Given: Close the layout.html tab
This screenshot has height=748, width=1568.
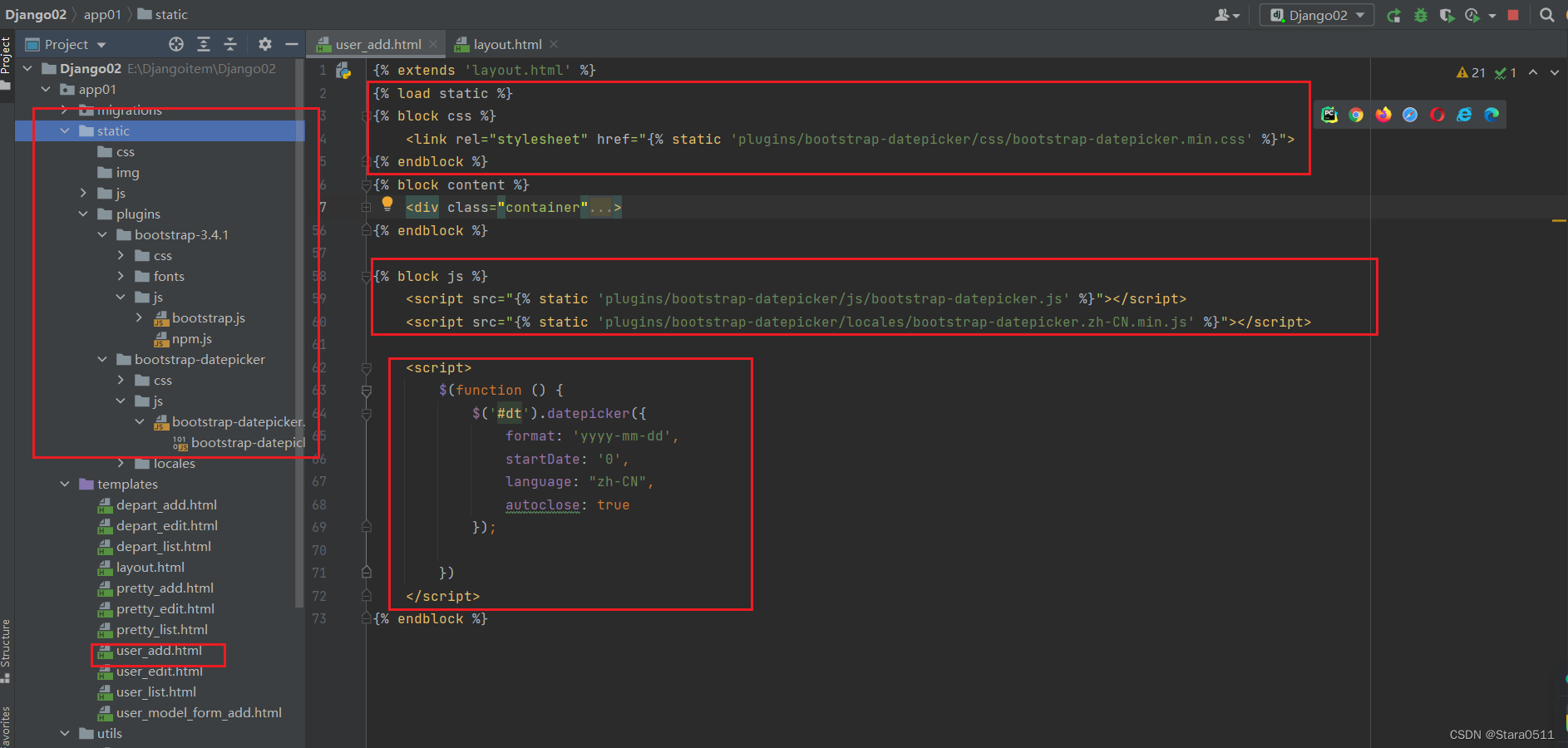Looking at the screenshot, I should coord(555,44).
